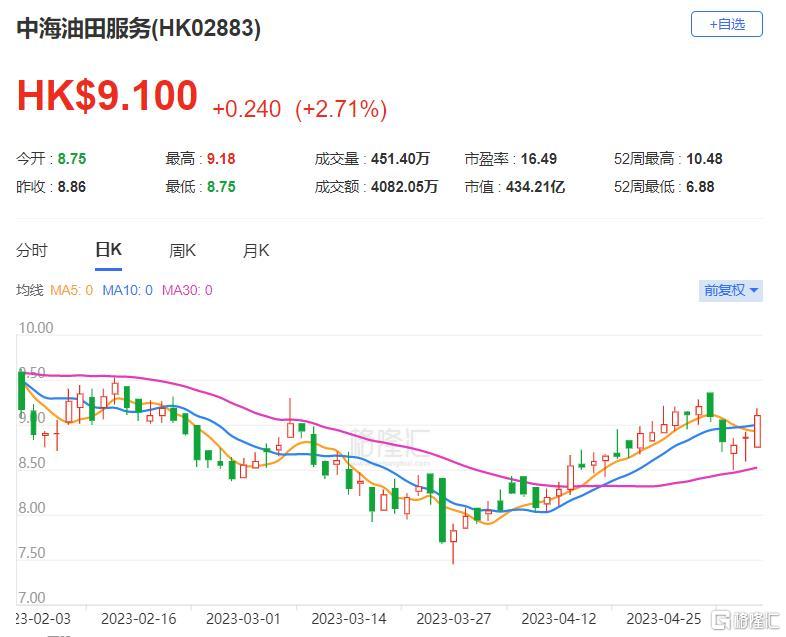Open the 周K chart tab
Image resolution: width=786 pixels, height=637 pixels.
[x=182, y=250]
